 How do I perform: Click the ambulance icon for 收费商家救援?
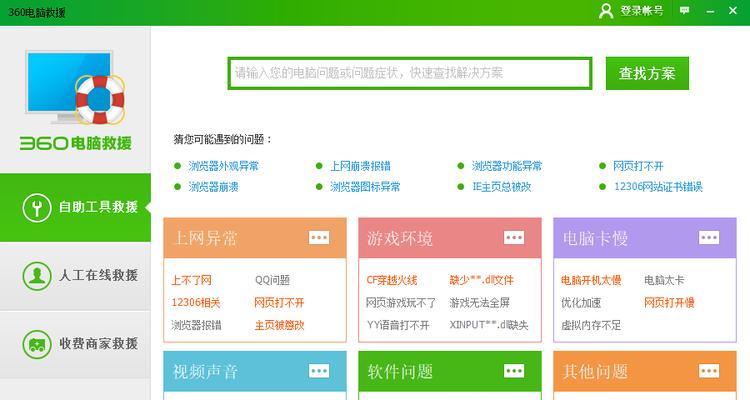click(x=37, y=344)
